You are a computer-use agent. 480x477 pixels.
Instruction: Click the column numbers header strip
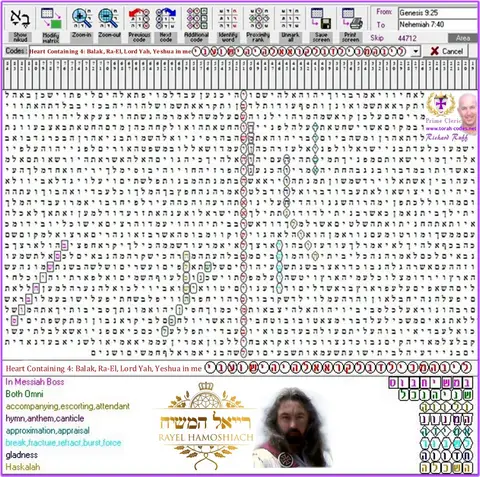(x=240, y=74)
